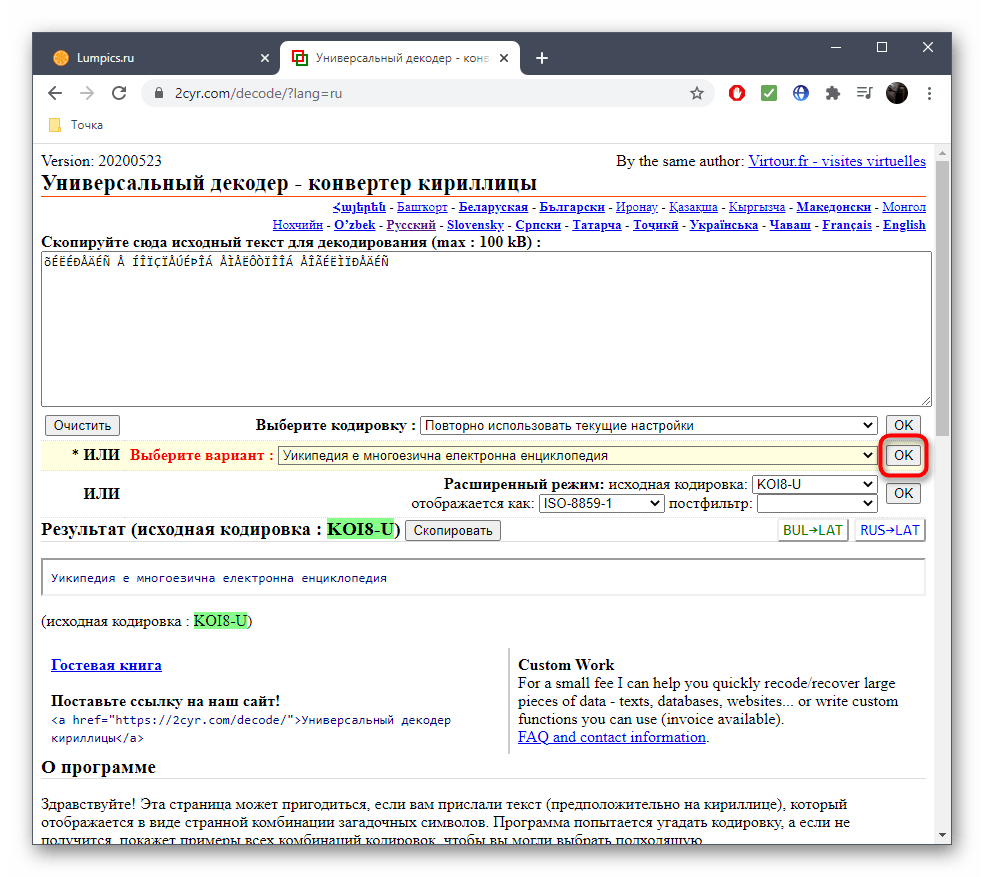The width and height of the screenshot is (984, 877).
Task: Switch language to Slovensky
Action: click(x=475, y=225)
